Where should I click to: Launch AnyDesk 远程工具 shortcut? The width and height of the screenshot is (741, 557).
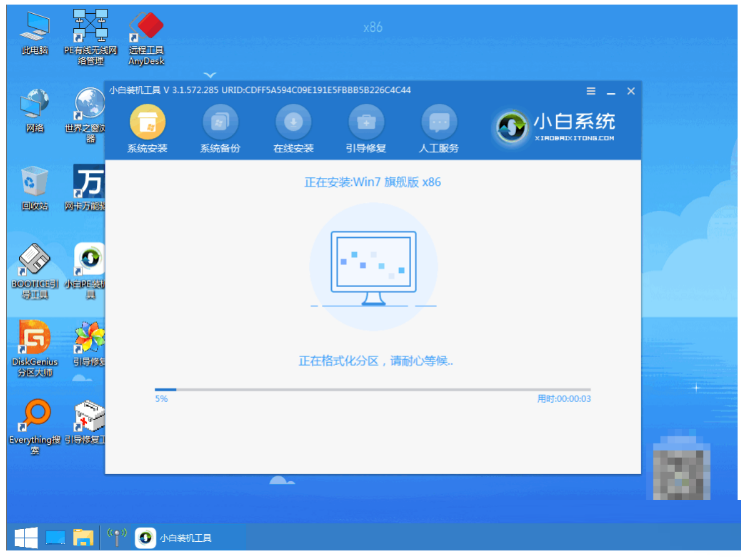pos(146,38)
